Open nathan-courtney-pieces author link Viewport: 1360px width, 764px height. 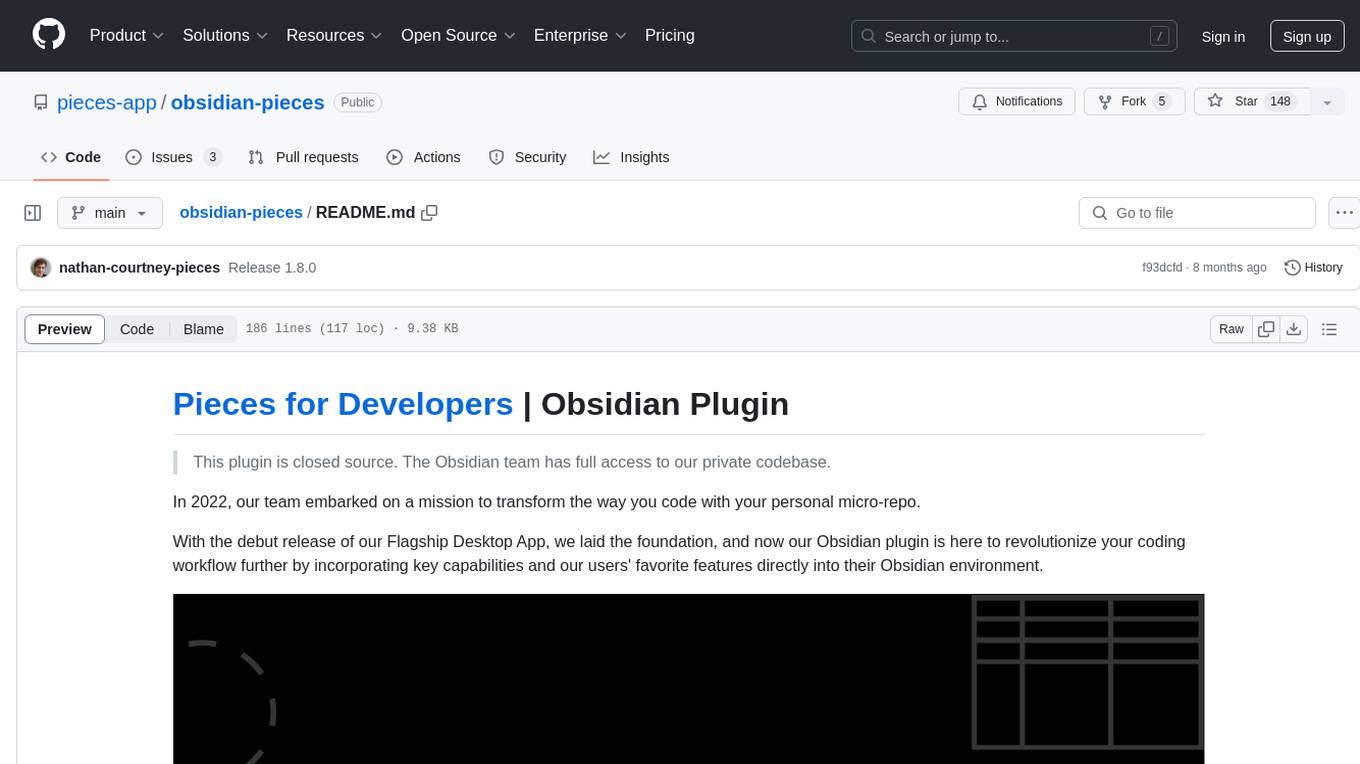[x=139, y=267]
